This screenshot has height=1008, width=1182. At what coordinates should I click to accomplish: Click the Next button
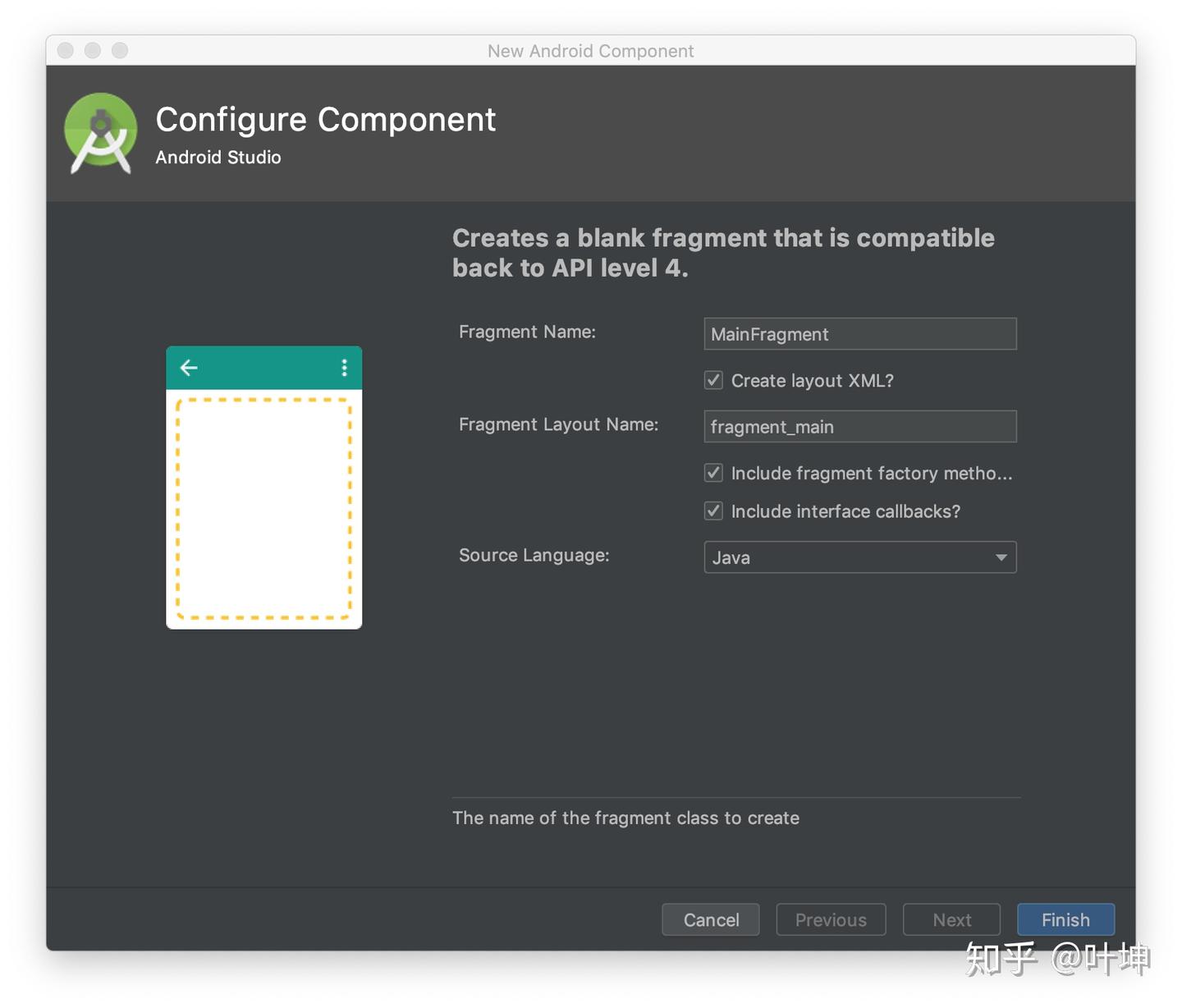pyautogui.click(x=951, y=920)
